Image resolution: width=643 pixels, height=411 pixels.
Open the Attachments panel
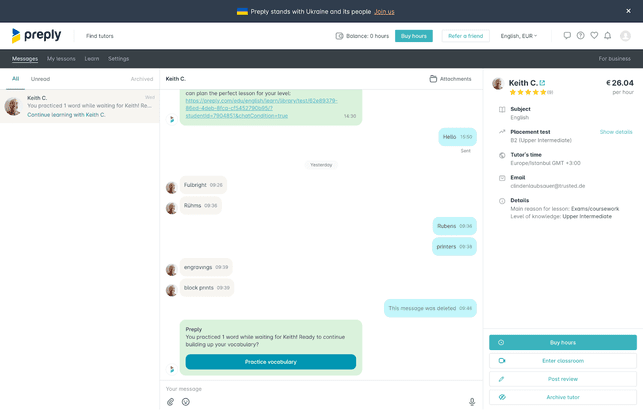point(450,79)
